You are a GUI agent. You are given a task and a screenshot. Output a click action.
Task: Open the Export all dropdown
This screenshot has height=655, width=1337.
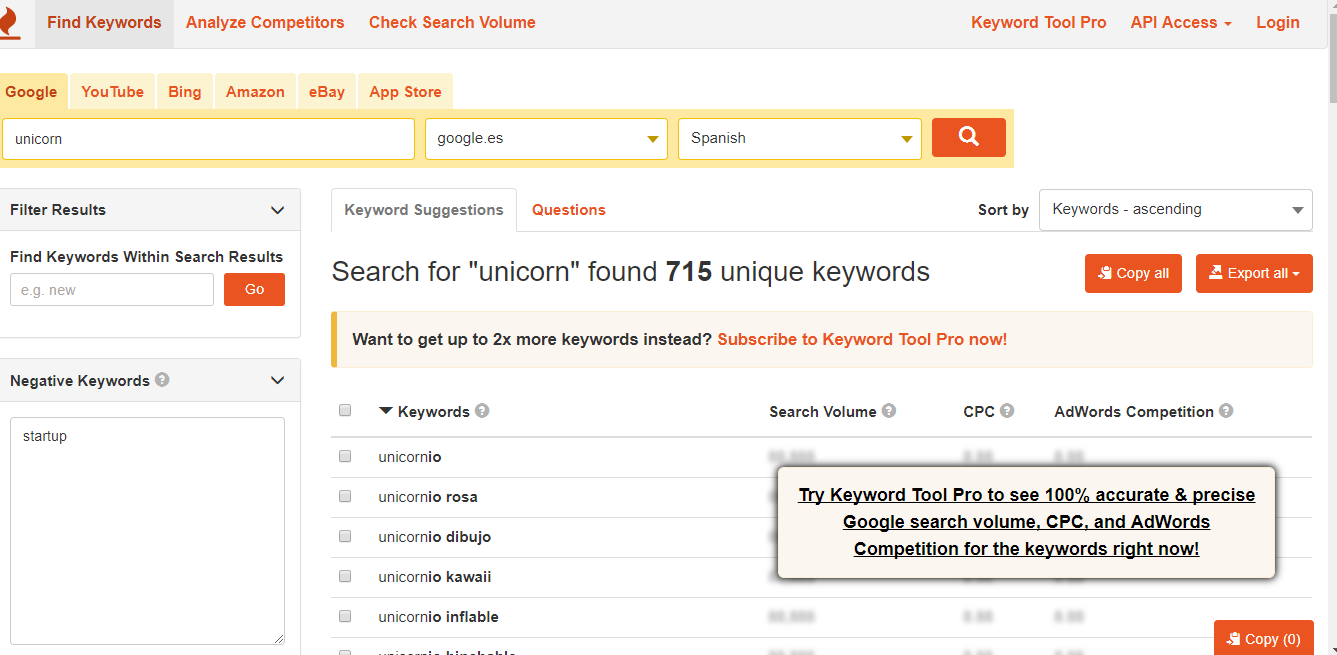pyautogui.click(x=1254, y=273)
